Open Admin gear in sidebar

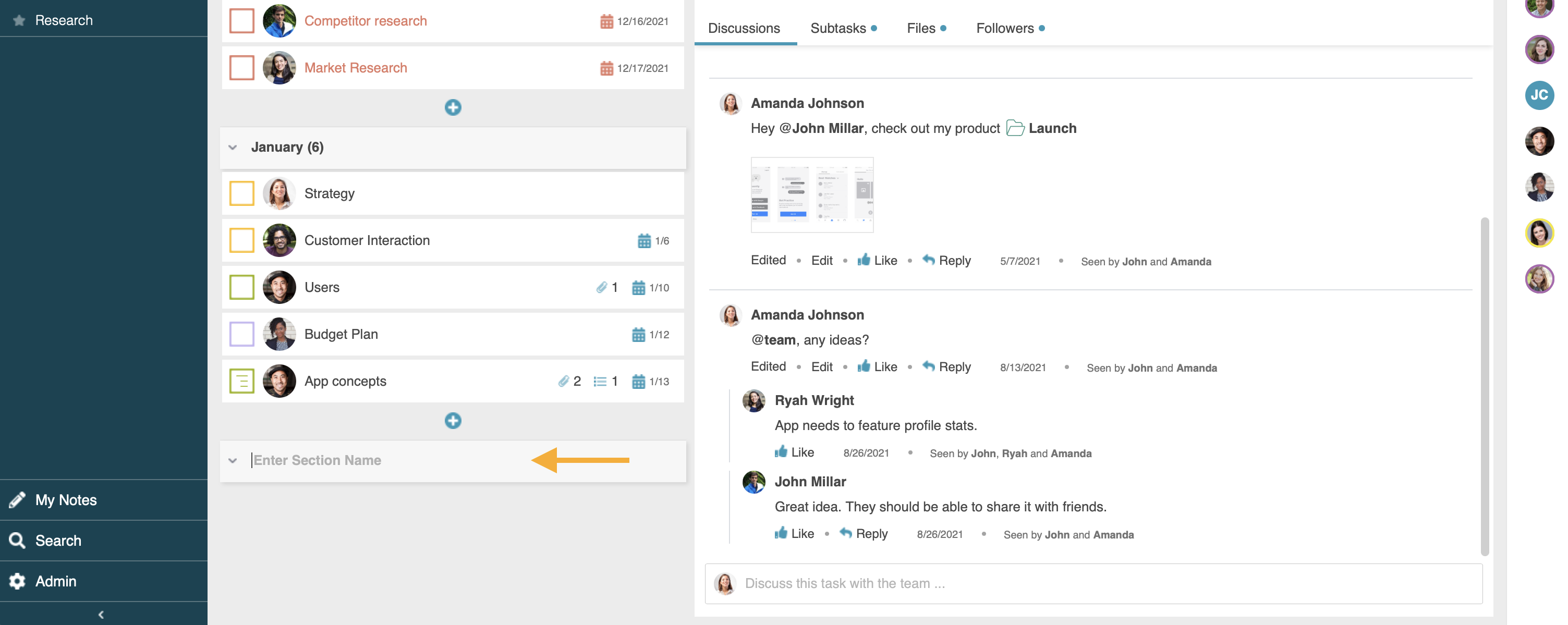pyautogui.click(x=17, y=581)
